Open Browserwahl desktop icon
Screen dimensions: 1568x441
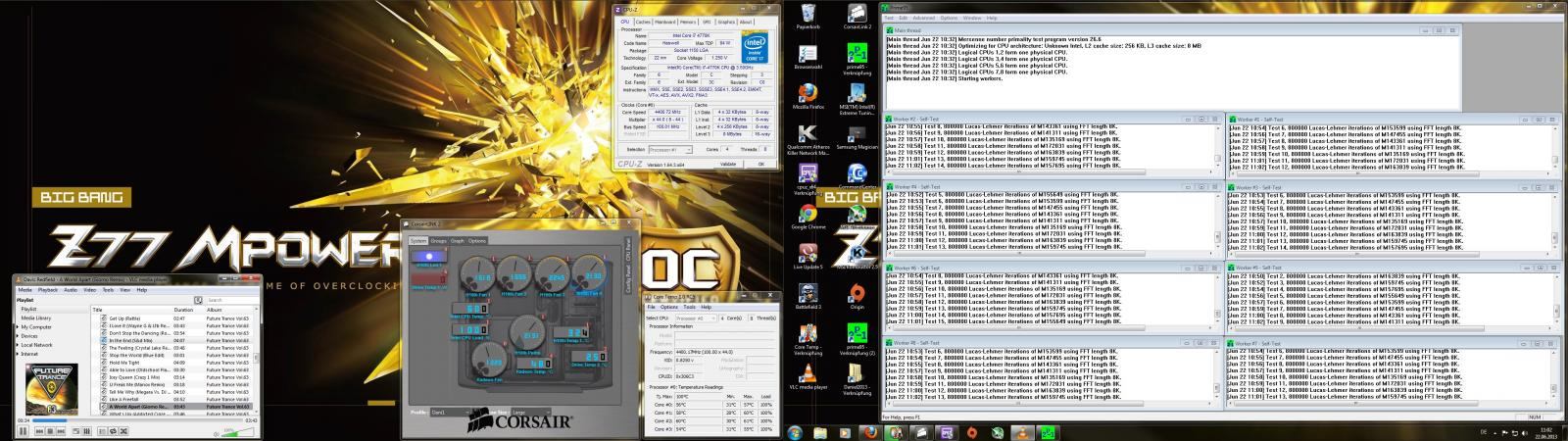click(x=808, y=56)
